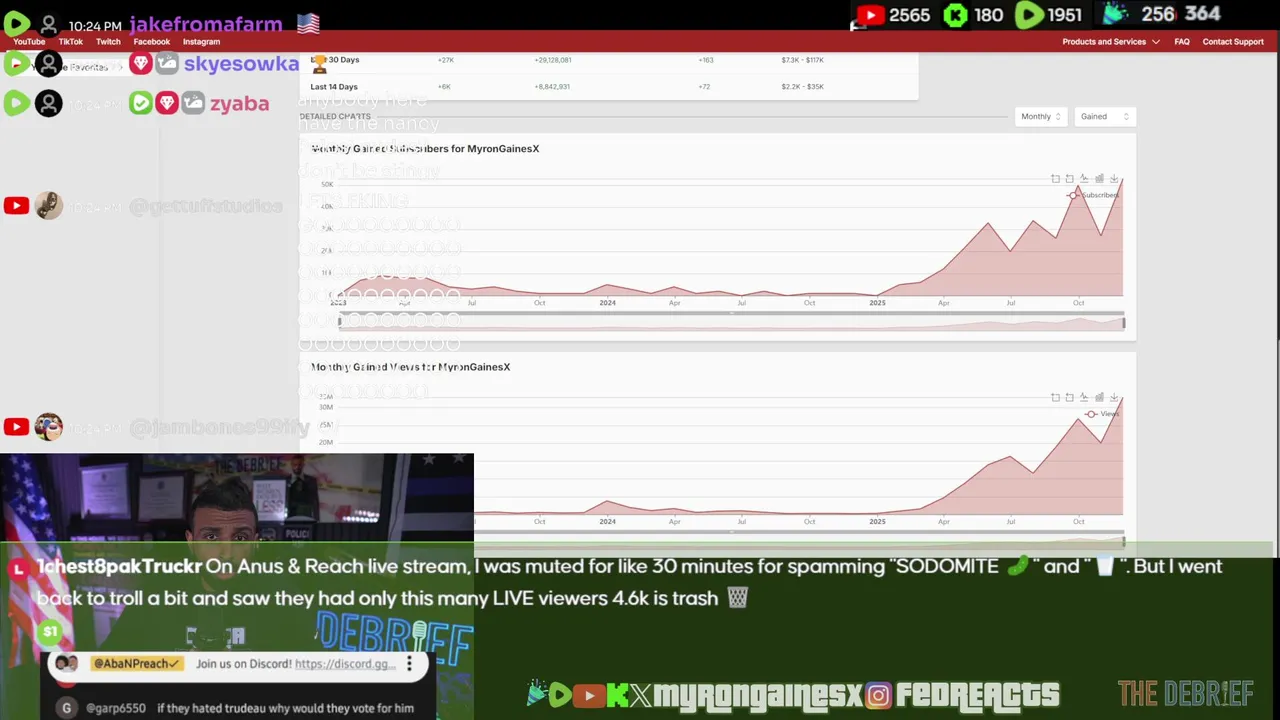Click the Subscribers chart range slider right handle
This screenshot has height=720, width=1280.
click(1124, 322)
